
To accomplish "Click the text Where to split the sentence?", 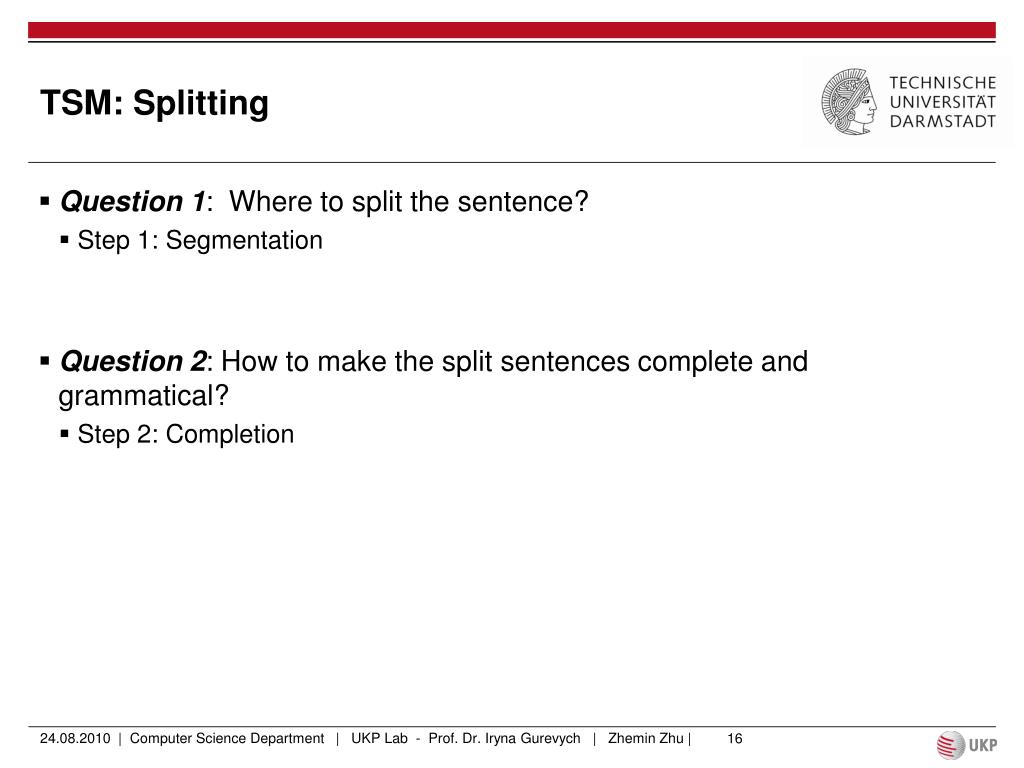I will pos(409,201).
